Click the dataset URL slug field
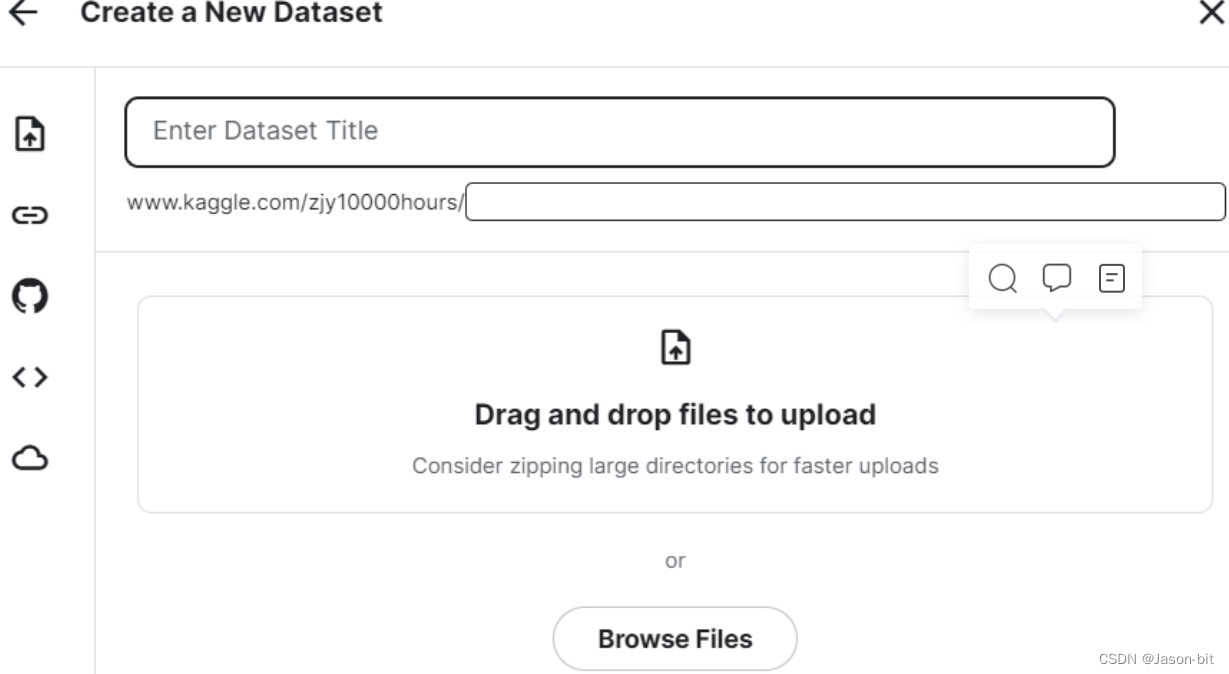The height and width of the screenshot is (674, 1229). tap(845, 201)
